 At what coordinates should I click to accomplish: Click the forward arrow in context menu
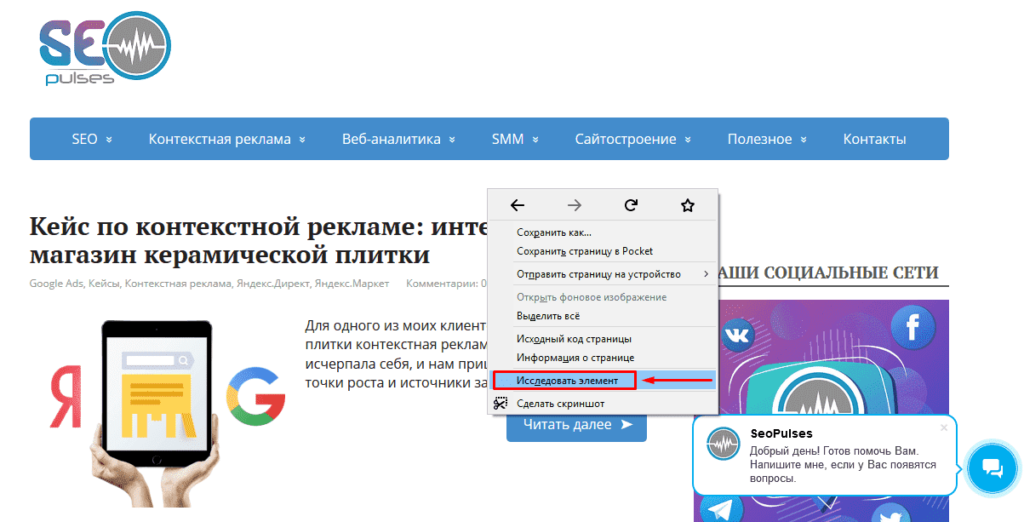click(x=574, y=206)
